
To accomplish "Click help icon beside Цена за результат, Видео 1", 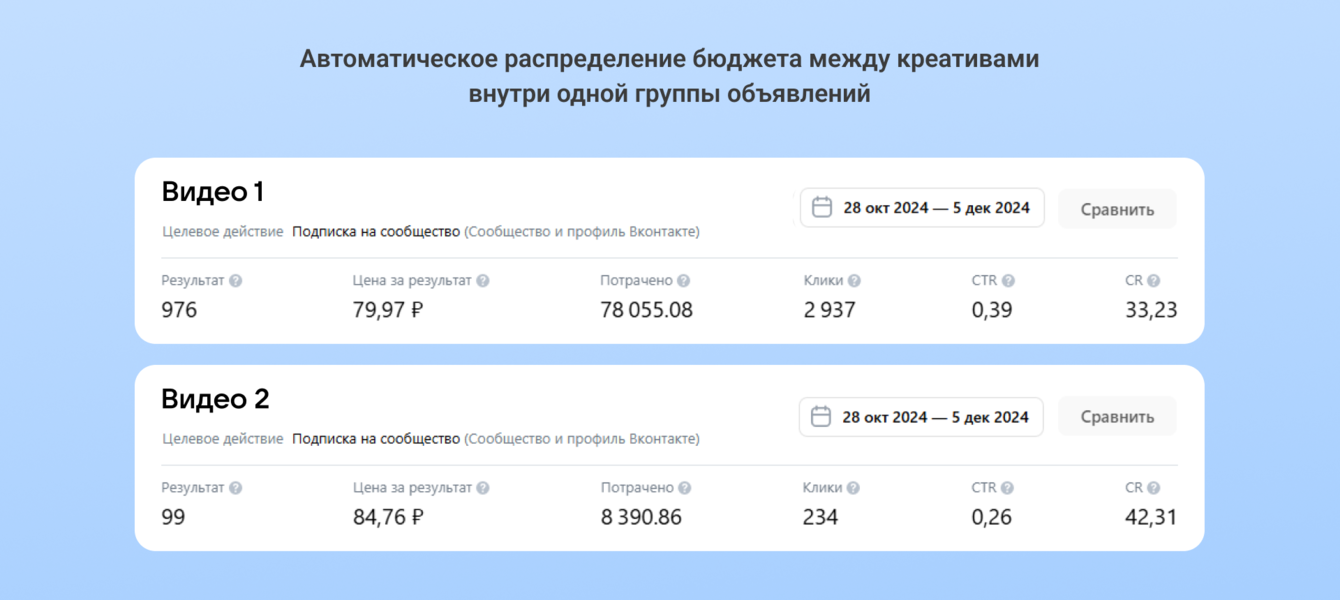I will 483,281.
